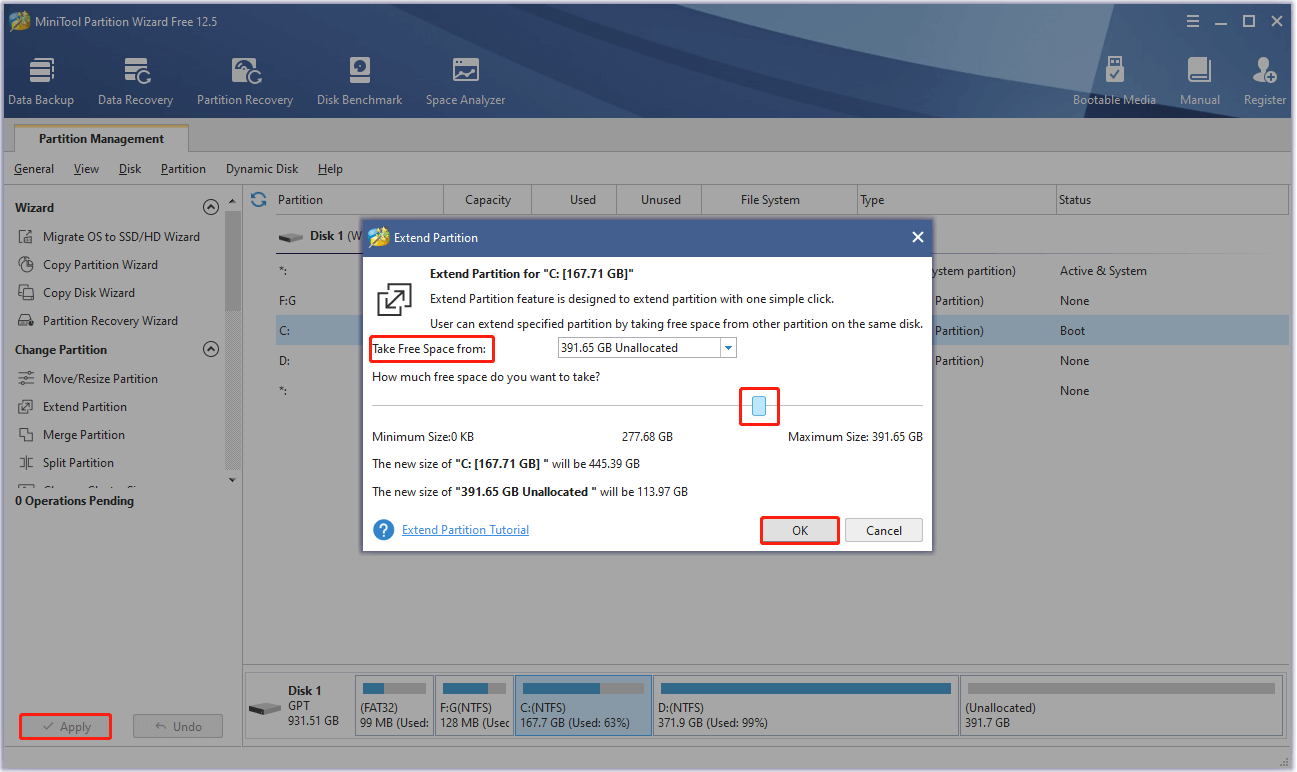Select the F:G(NTFS) 128 MB partition block

474,706
